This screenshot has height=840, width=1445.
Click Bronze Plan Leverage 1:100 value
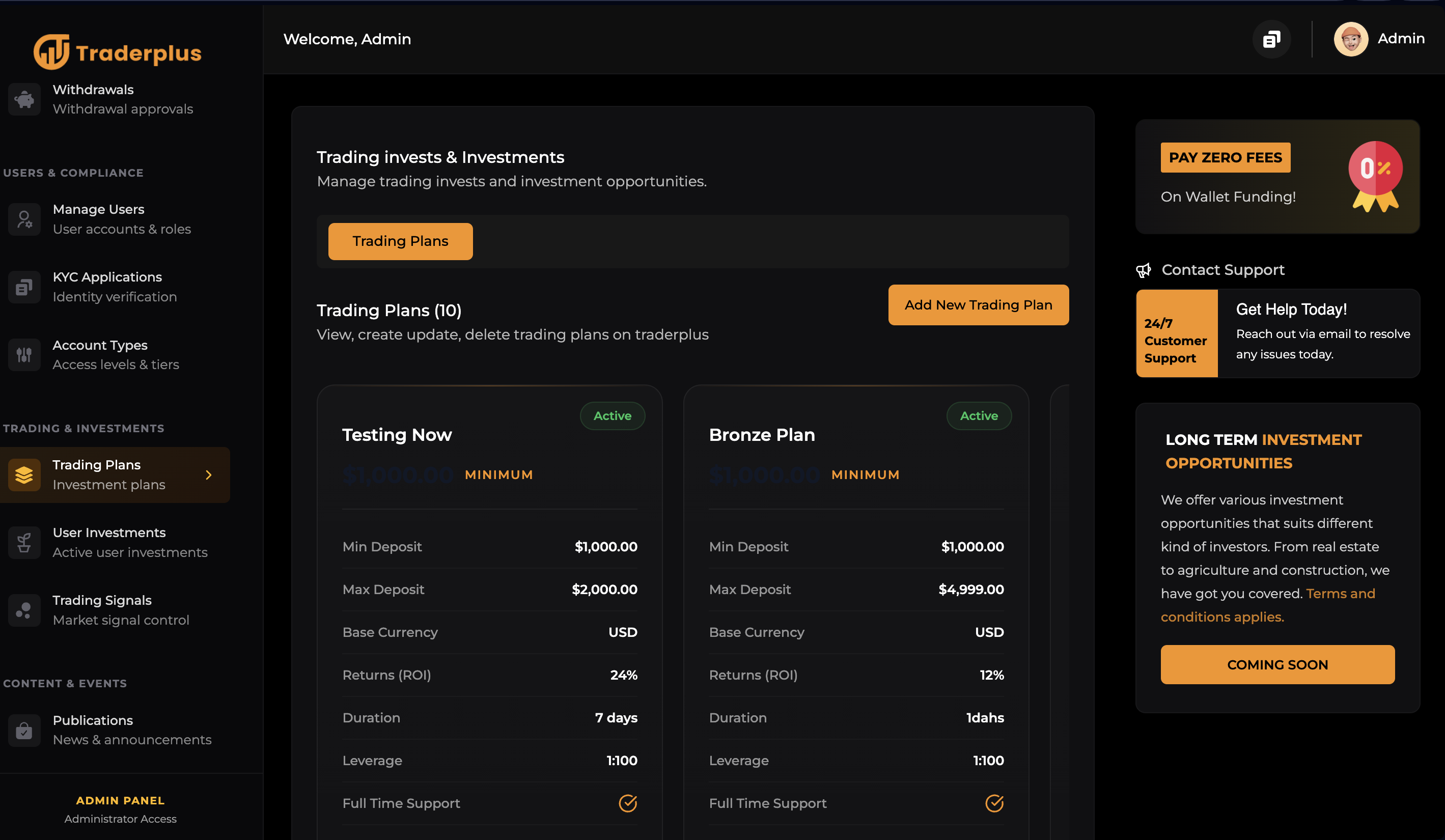[x=989, y=760]
